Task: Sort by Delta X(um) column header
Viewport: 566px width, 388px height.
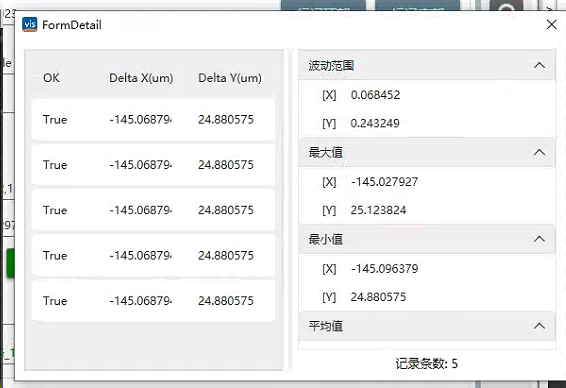Action: [x=141, y=78]
